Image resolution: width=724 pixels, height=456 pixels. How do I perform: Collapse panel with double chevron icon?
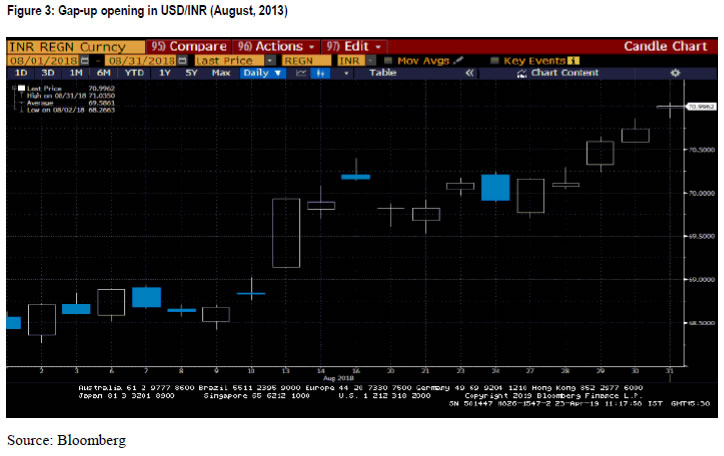click(x=470, y=73)
